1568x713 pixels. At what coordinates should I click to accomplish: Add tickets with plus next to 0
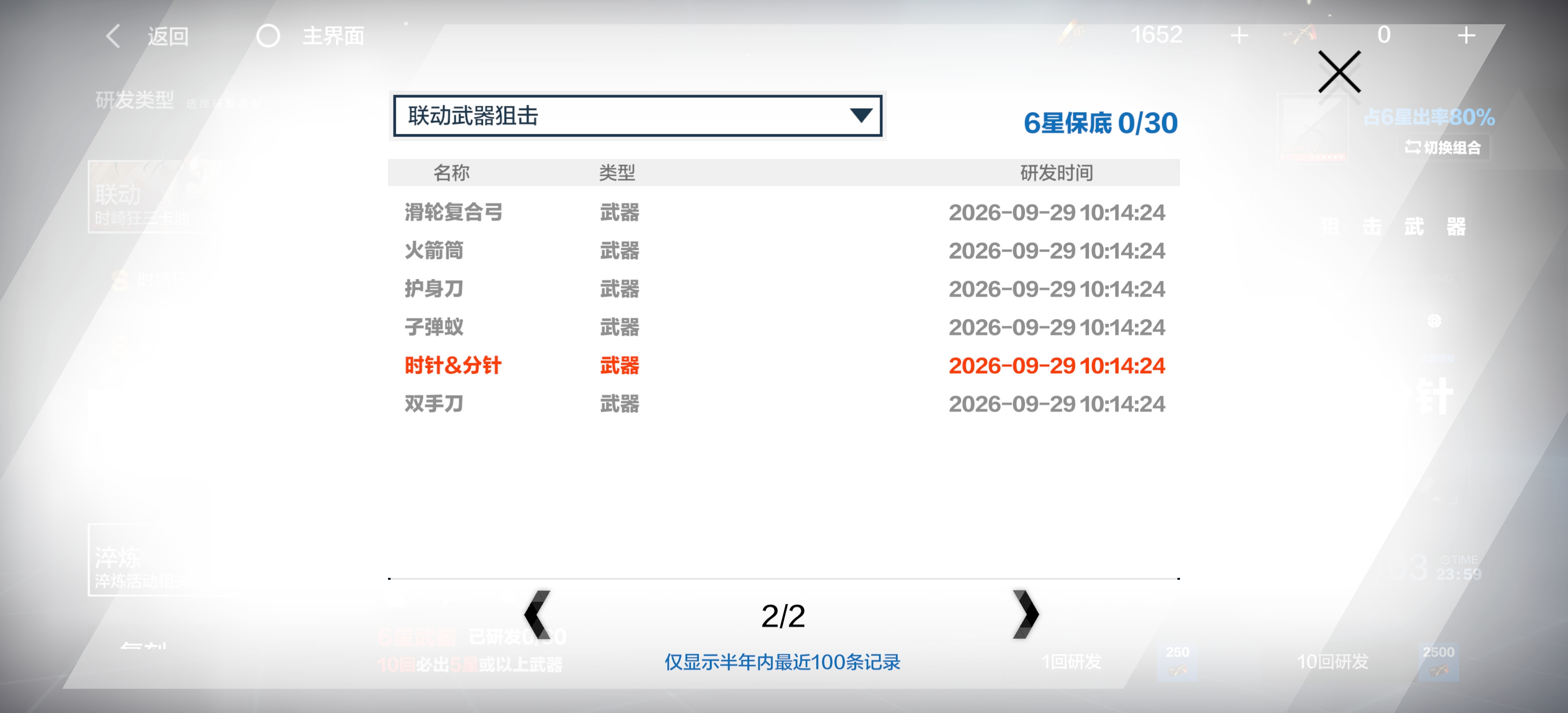1467,35
